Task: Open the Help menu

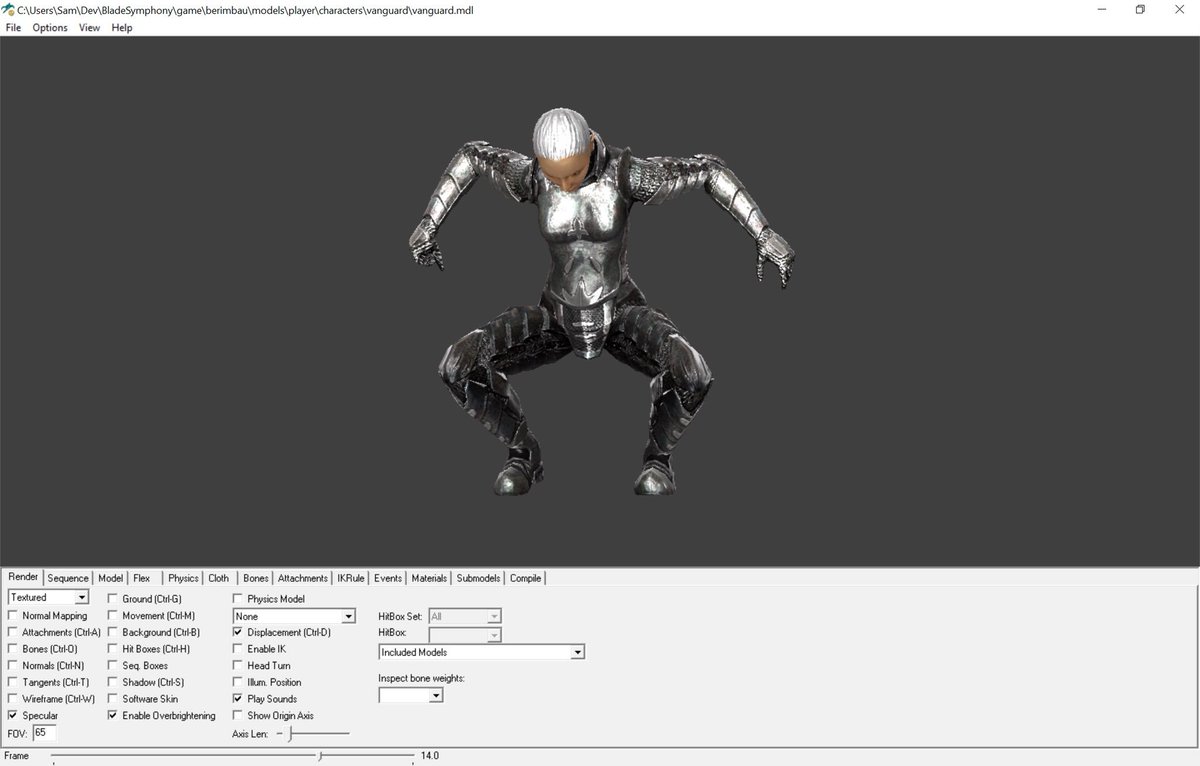Action: (122, 28)
